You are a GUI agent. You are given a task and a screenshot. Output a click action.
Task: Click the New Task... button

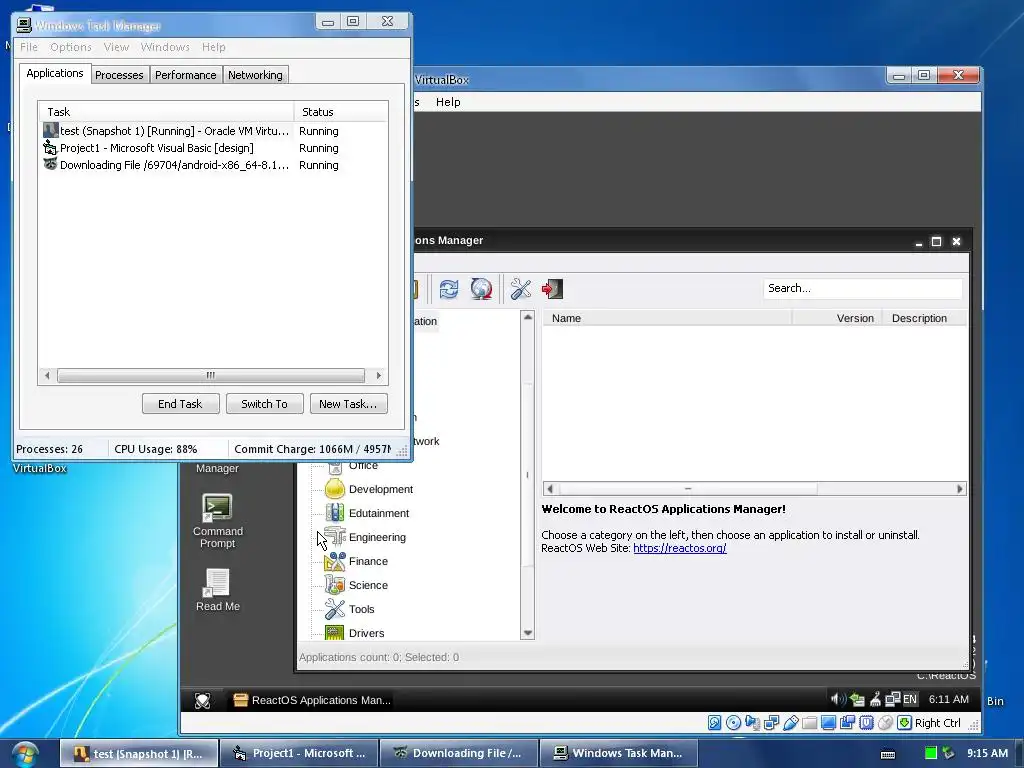[348, 404]
